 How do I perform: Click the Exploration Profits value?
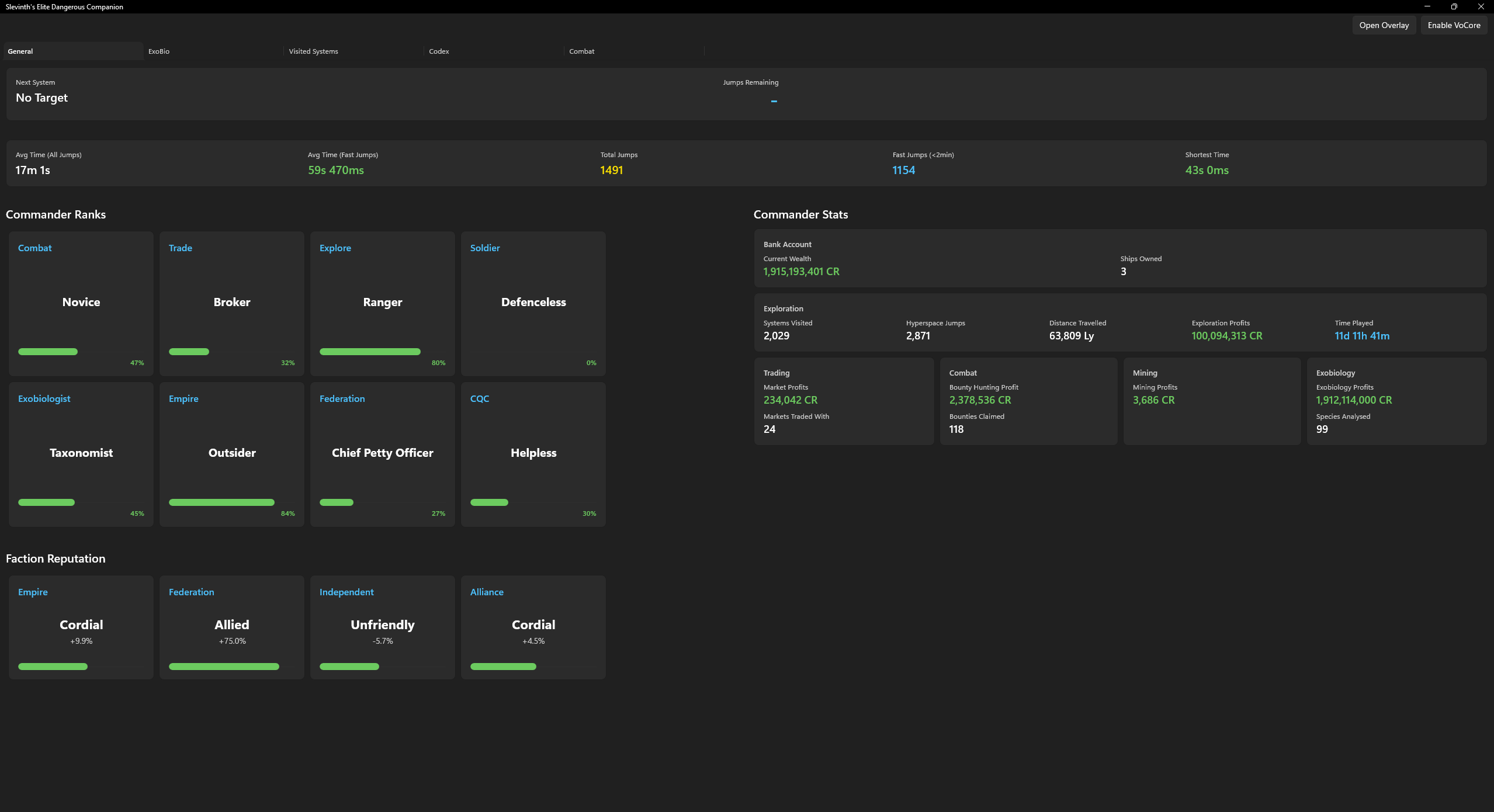click(x=1226, y=335)
